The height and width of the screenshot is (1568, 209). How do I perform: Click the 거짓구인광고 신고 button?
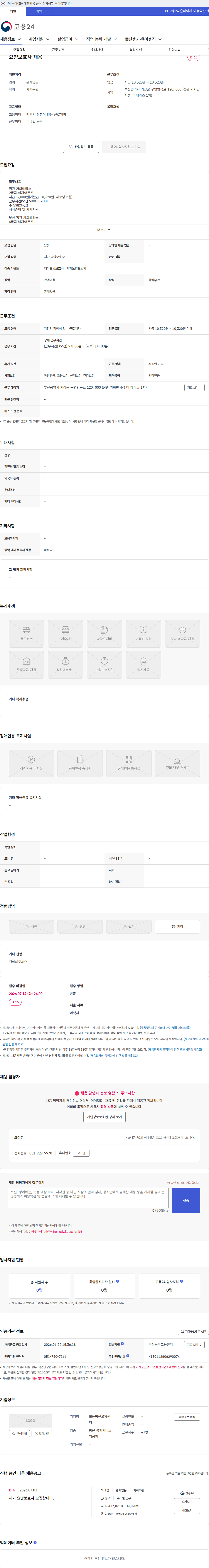pos(193,1331)
